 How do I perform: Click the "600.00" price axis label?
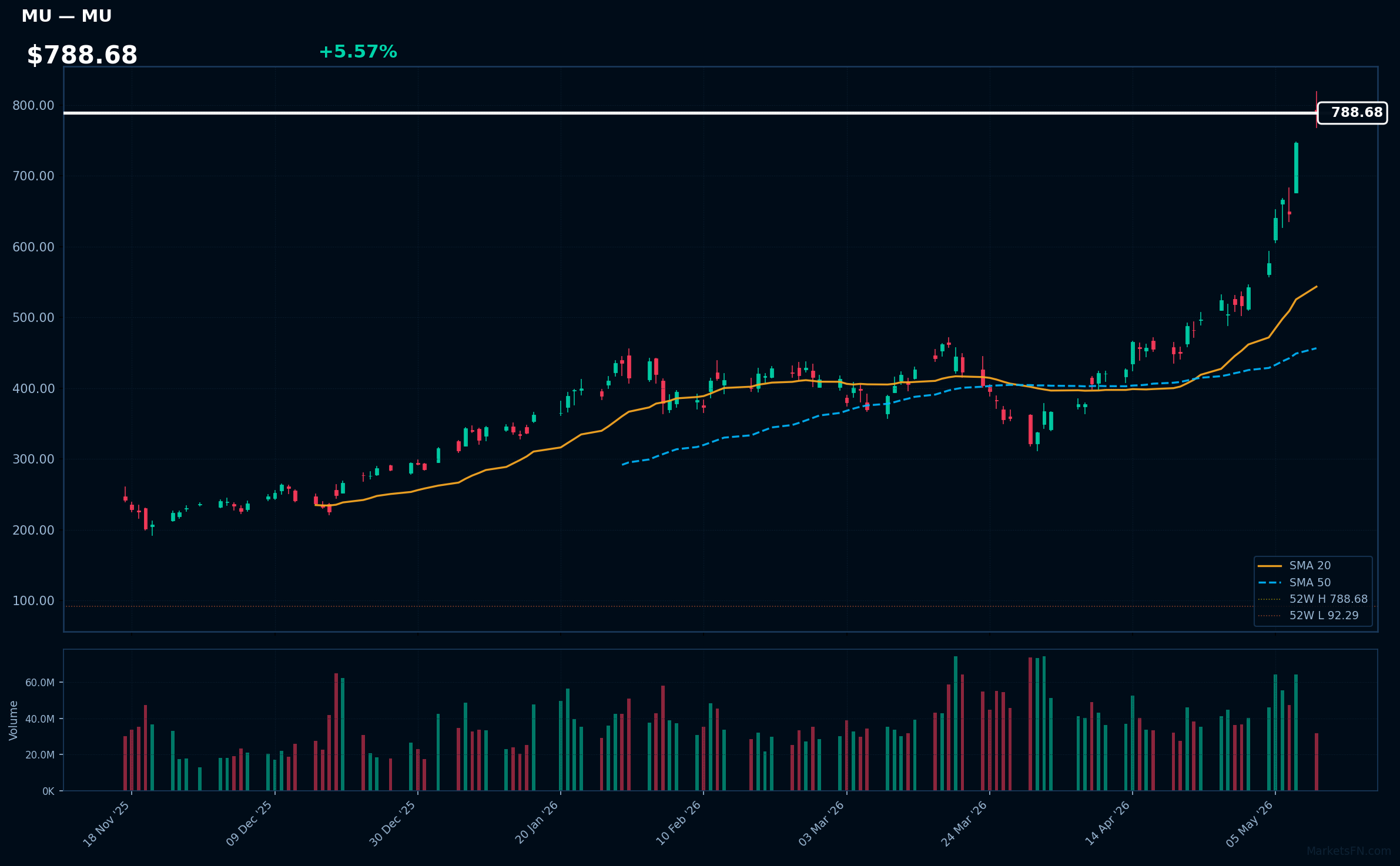[33, 247]
